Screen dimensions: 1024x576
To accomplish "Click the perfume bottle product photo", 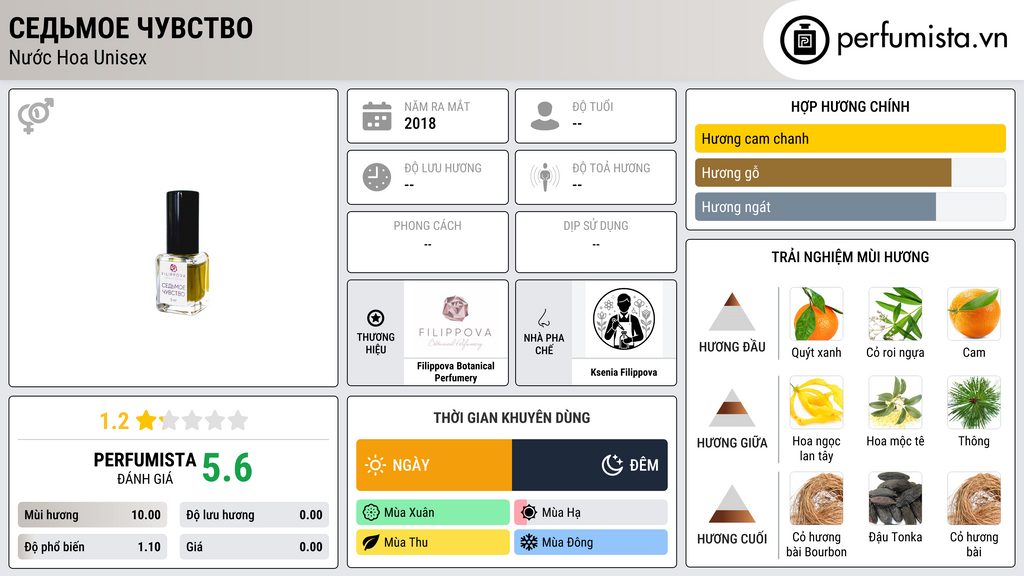I will (x=182, y=252).
